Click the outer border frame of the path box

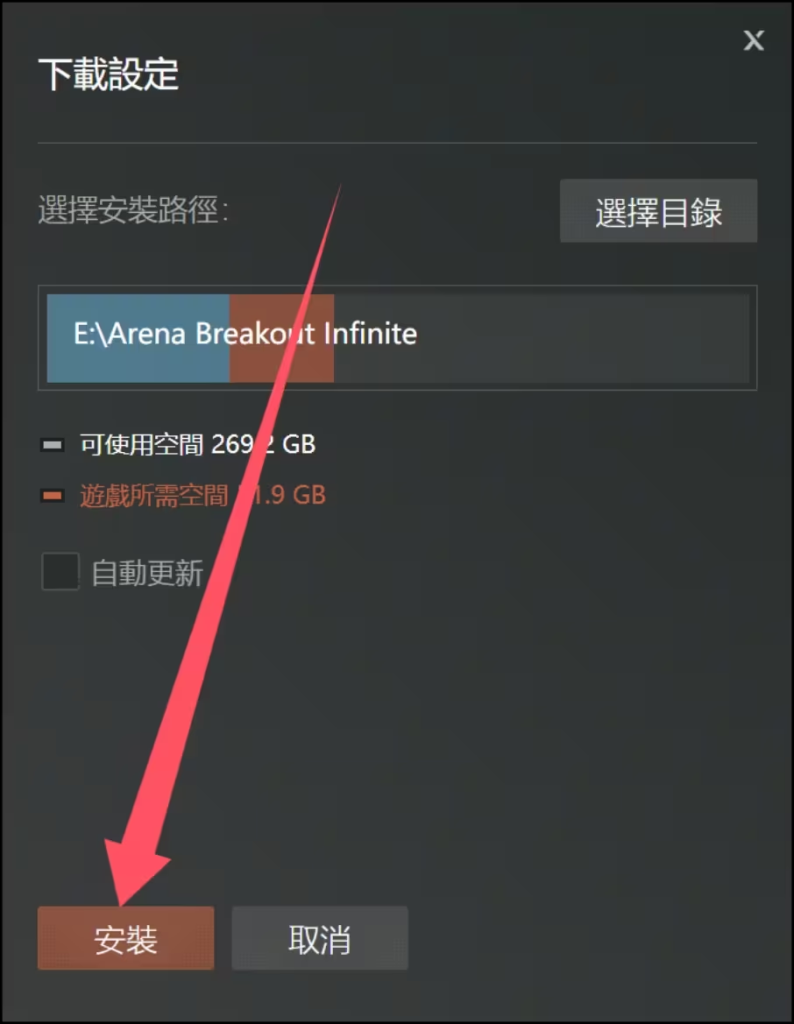tap(397, 287)
